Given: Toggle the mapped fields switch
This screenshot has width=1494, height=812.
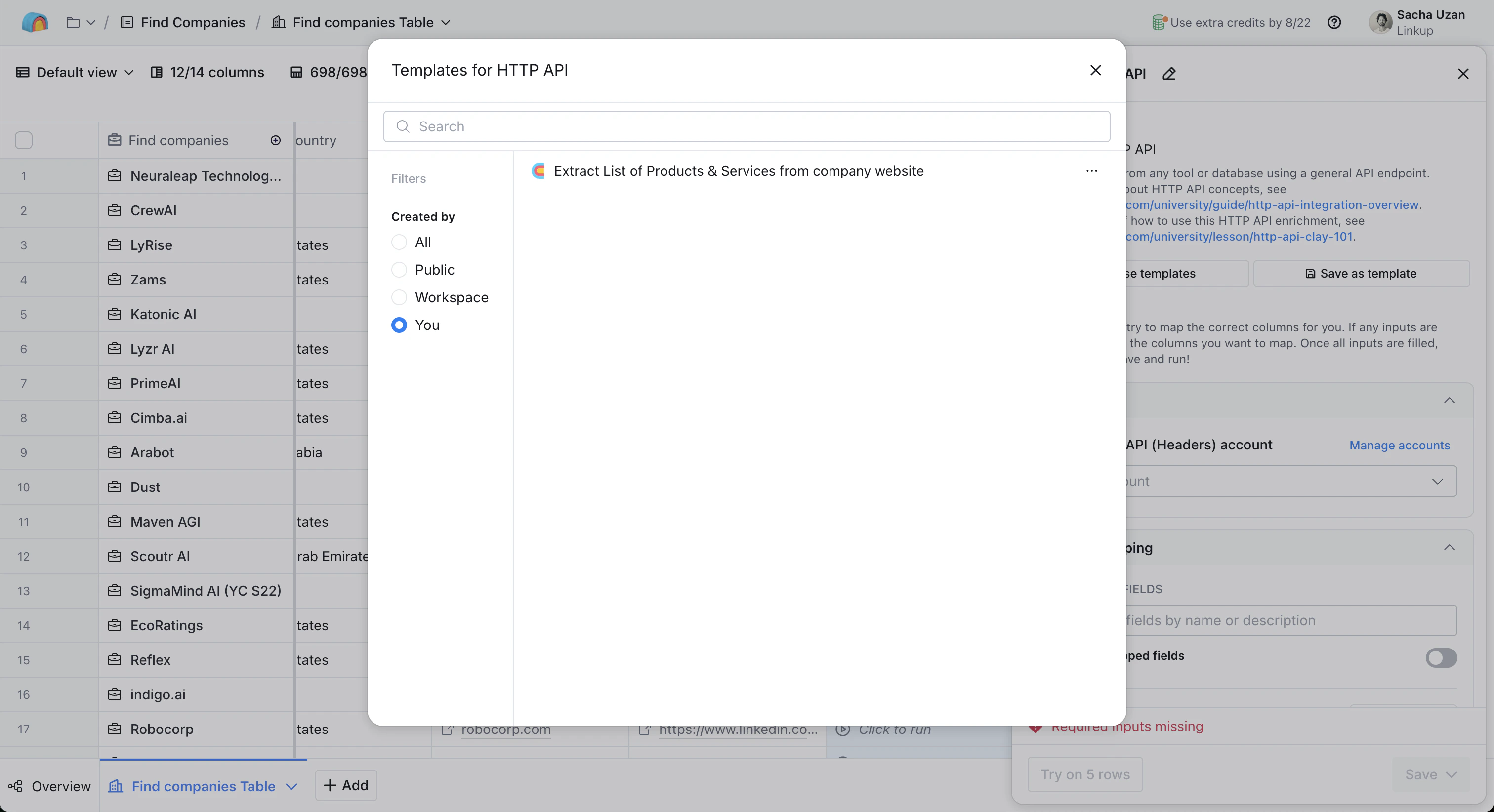Looking at the screenshot, I should tap(1441, 658).
